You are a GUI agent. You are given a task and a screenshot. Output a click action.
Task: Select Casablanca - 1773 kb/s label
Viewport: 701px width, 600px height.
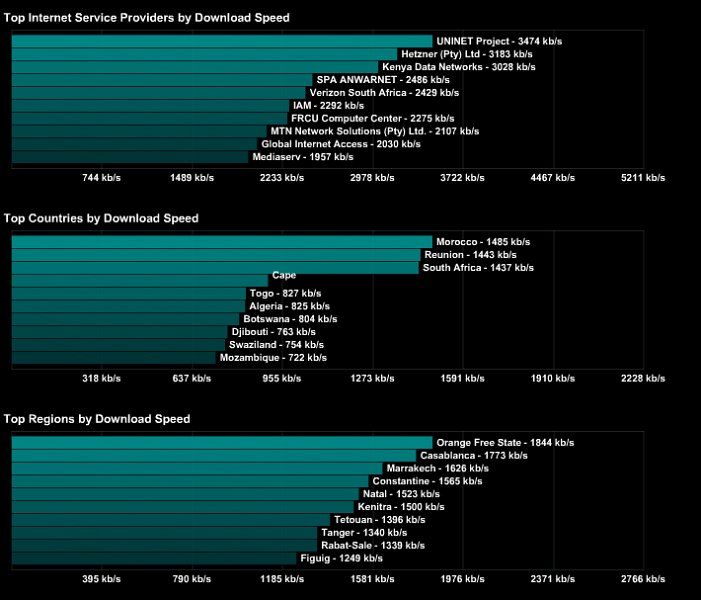[x=474, y=456]
